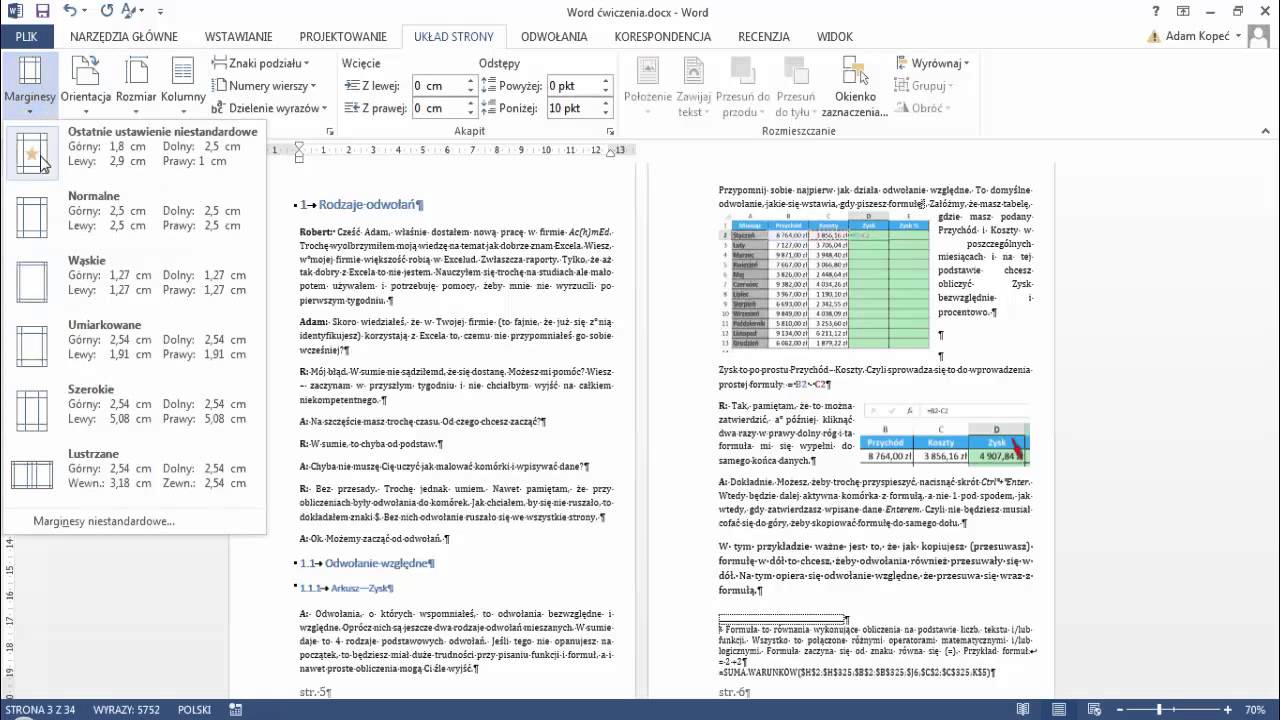
Task: Open the Orientacja page orientation menu
Action: pos(86,84)
